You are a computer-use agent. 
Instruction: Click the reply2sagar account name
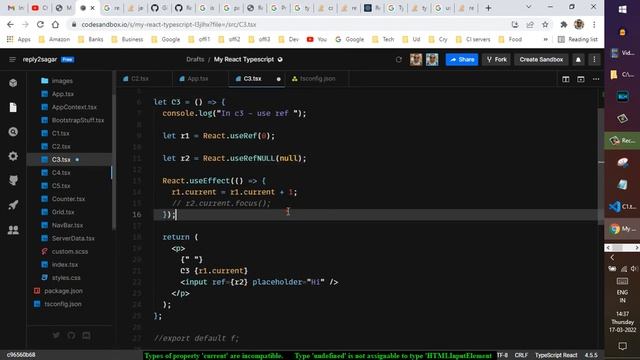40,60
